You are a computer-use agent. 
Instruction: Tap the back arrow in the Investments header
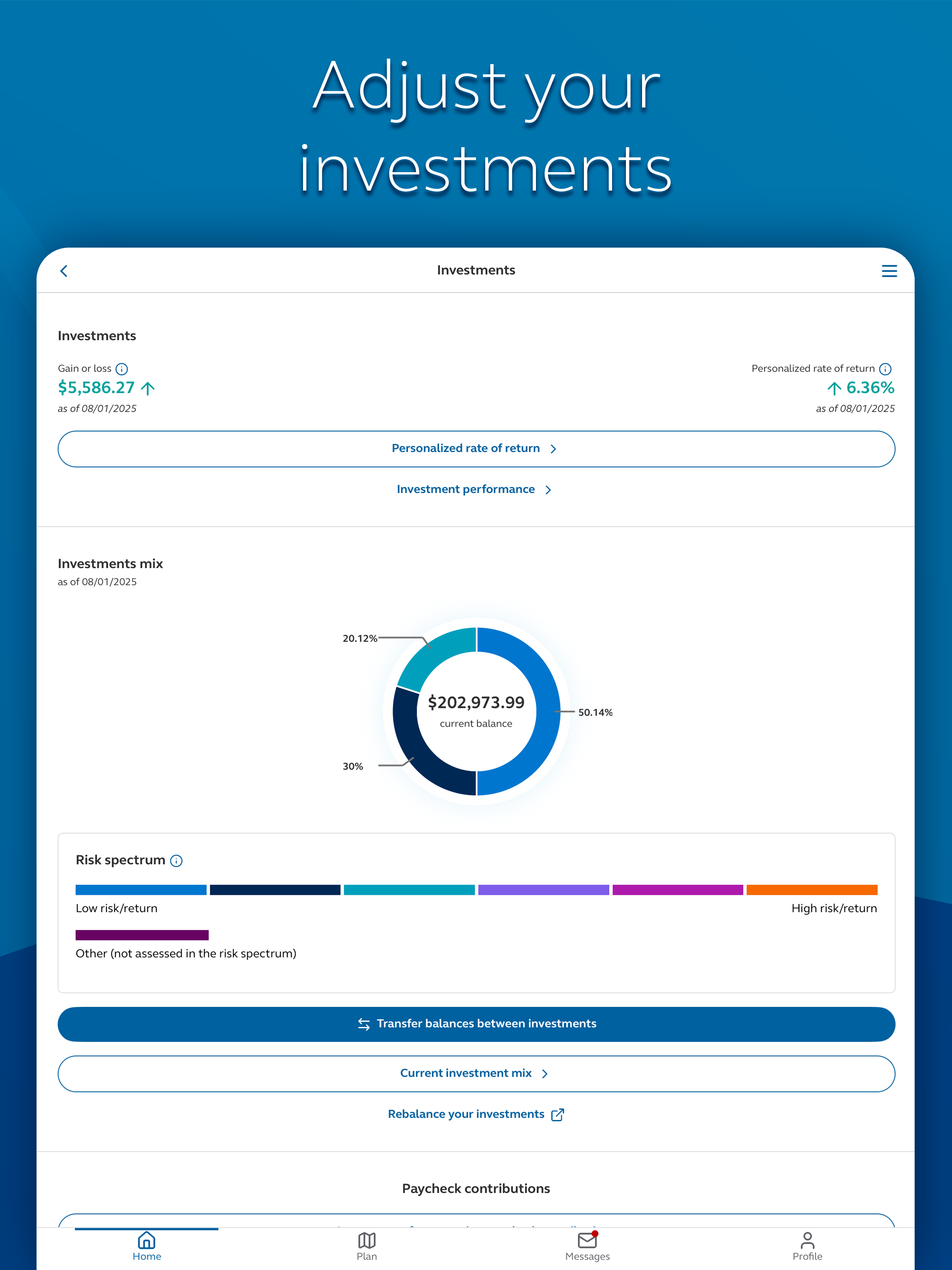point(64,271)
